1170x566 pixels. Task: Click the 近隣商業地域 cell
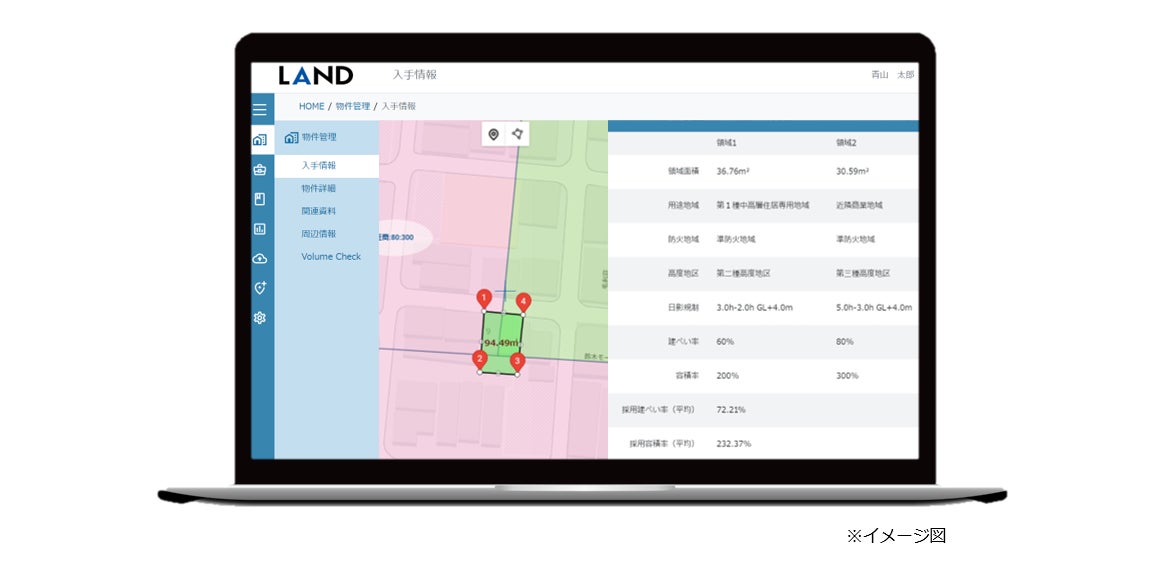point(859,205)
